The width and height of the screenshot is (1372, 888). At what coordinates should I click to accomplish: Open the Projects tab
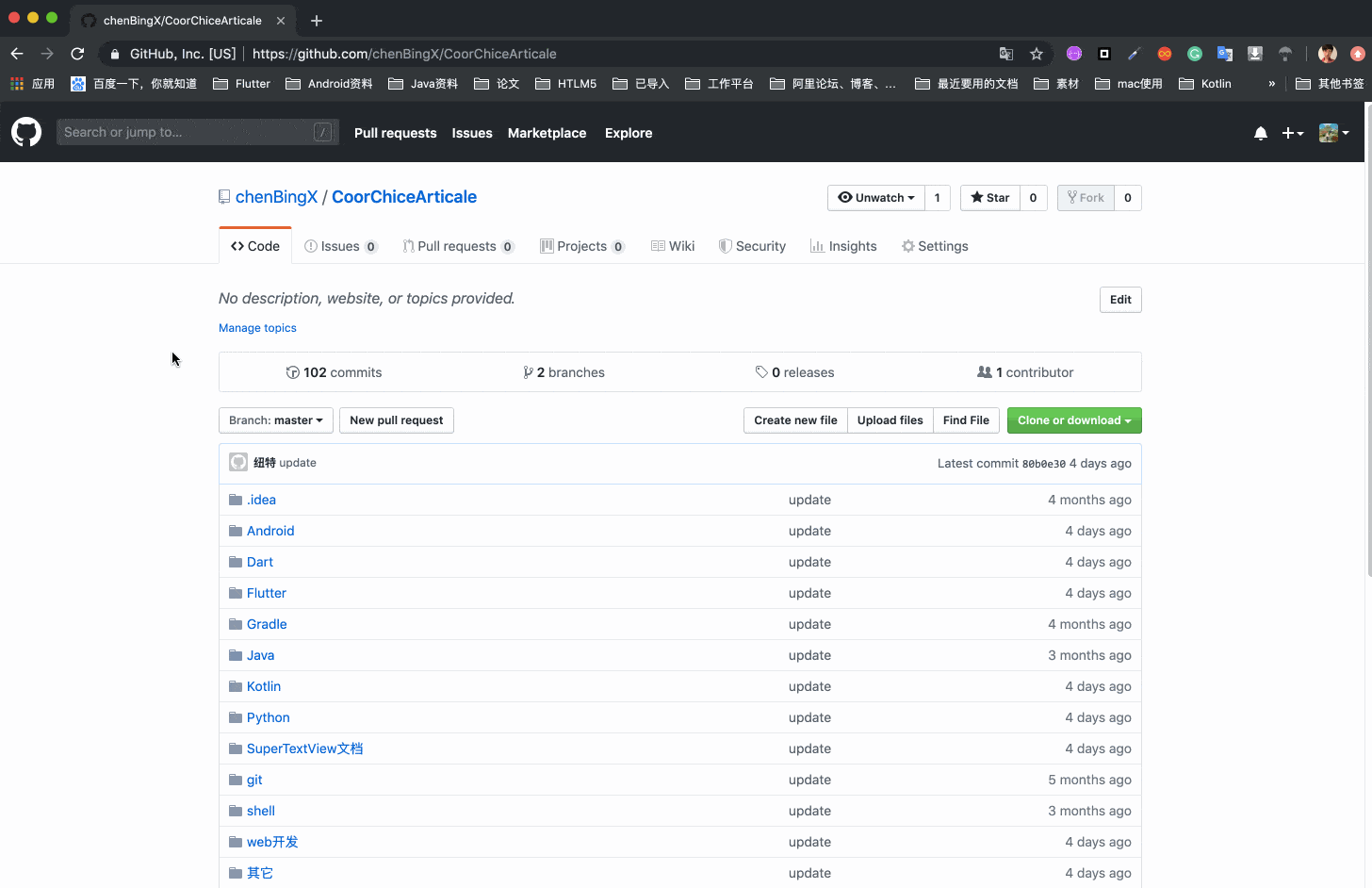(x=582, y=246)
